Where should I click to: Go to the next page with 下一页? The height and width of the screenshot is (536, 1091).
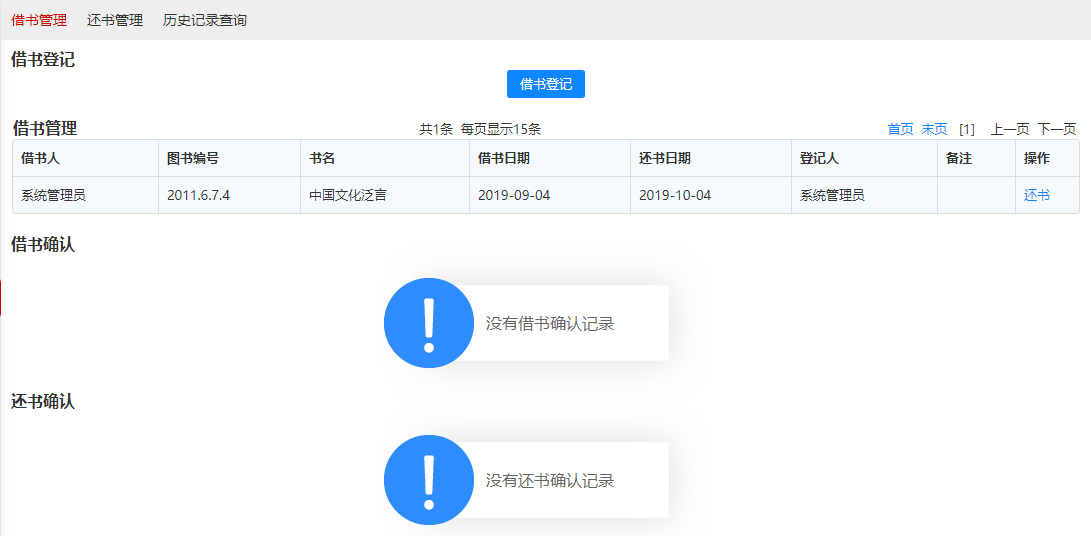pyautogui.click(x=1056, y=129)
